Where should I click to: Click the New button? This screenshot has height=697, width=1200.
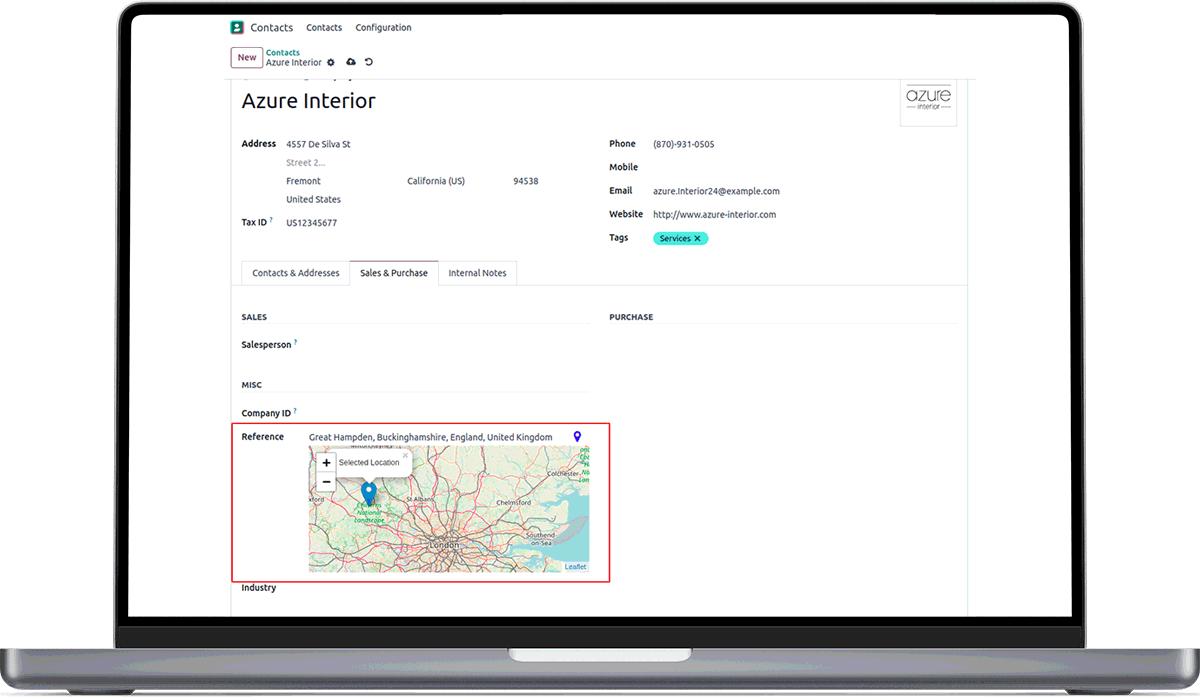click(x=247, y=58)
